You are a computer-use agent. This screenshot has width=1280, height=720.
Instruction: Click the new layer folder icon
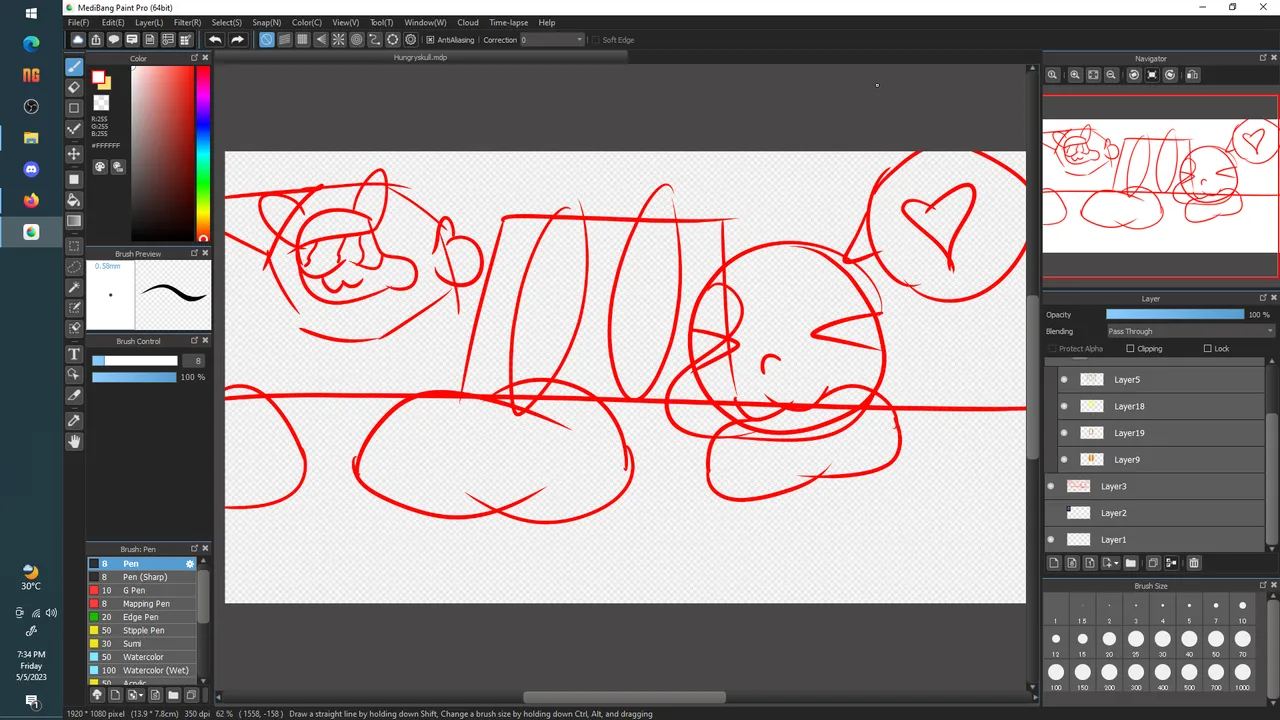coord(1131,563)
